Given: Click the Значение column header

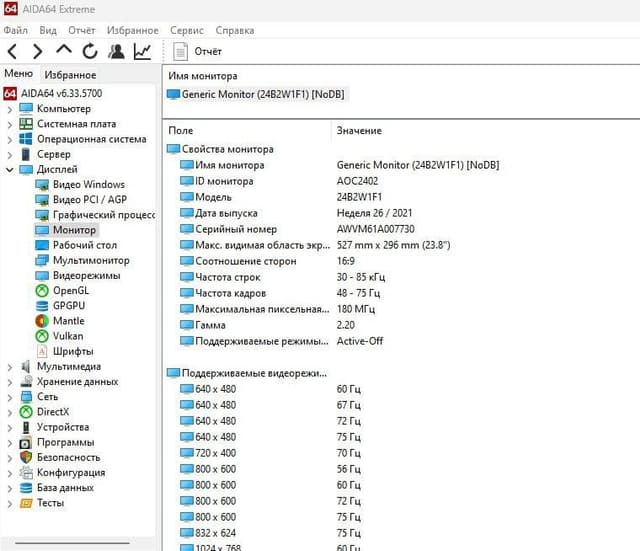Looking at the screenshot, I should tap(359, 131).
